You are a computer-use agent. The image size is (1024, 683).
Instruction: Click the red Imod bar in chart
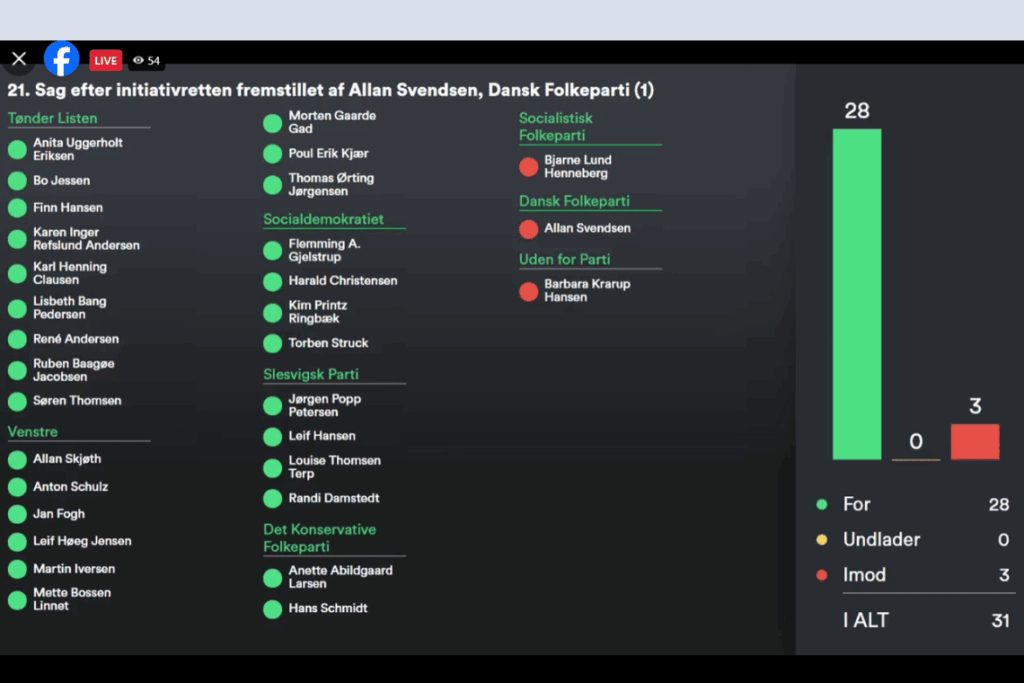[974, 441]
